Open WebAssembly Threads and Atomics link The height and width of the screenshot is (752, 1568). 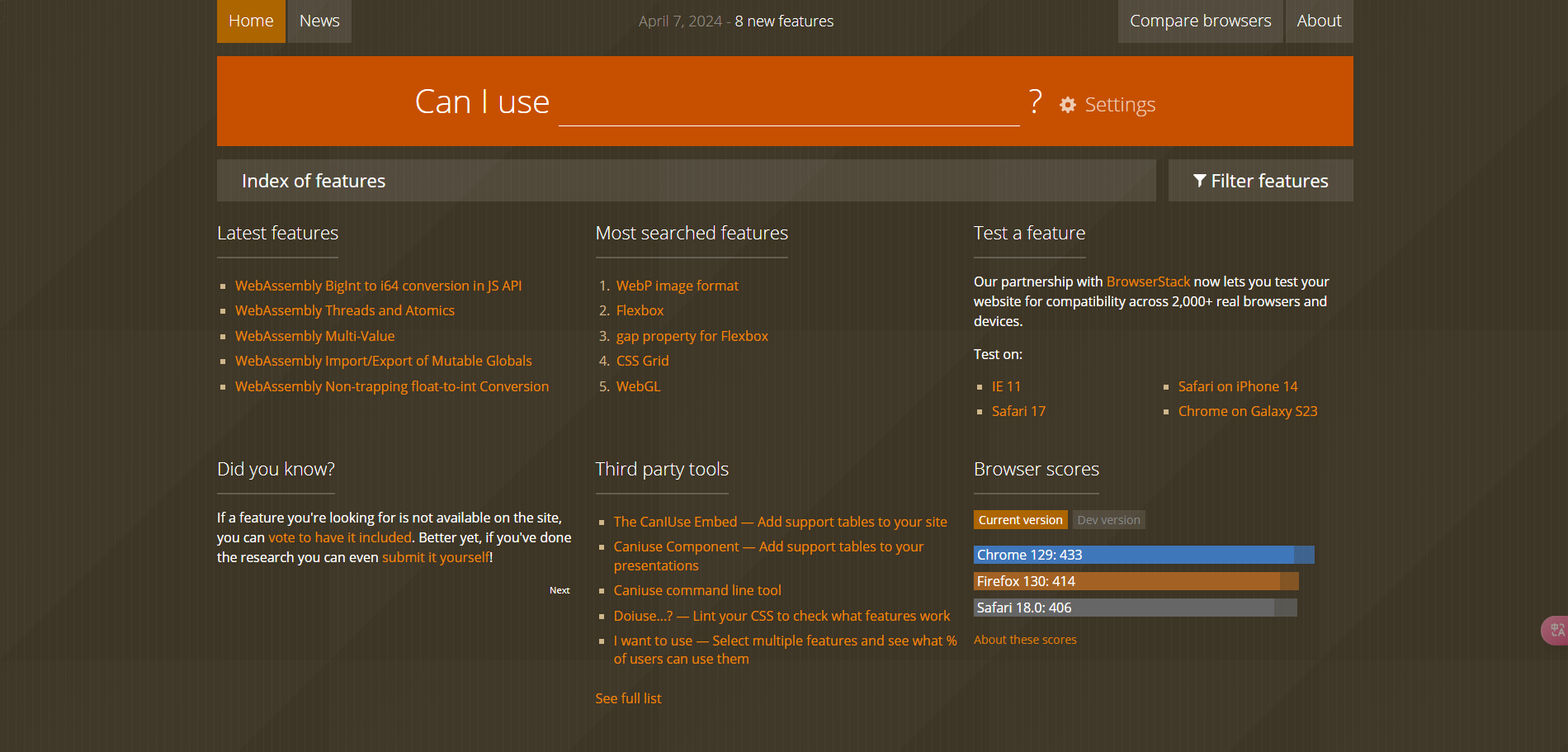(x=345, y=310)
